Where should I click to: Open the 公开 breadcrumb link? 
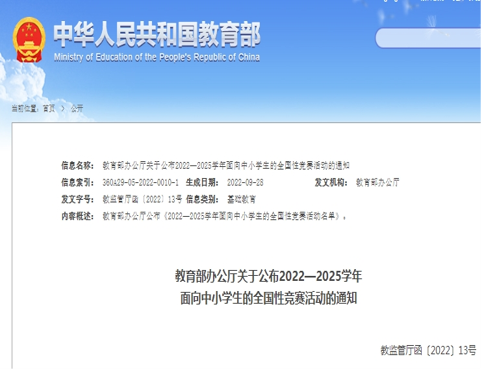pos(77,108)
